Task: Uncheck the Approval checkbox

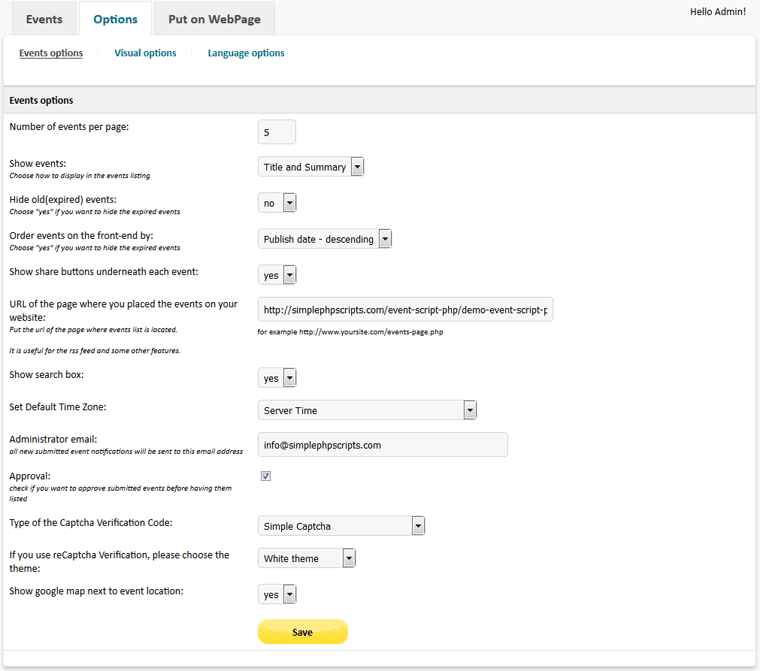Action: (266, 477)
